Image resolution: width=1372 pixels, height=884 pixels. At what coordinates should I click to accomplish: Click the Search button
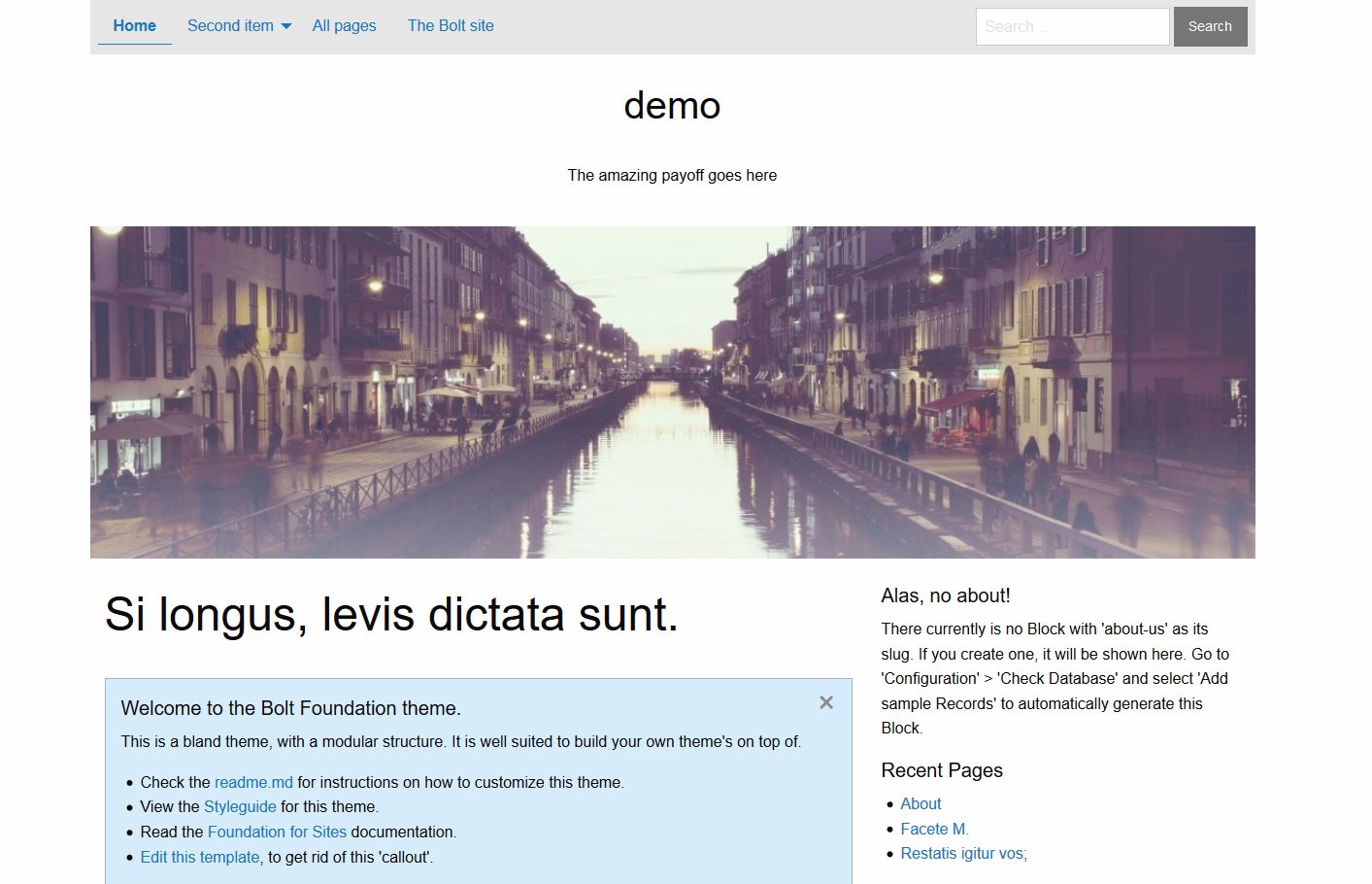pos(1210,26)
